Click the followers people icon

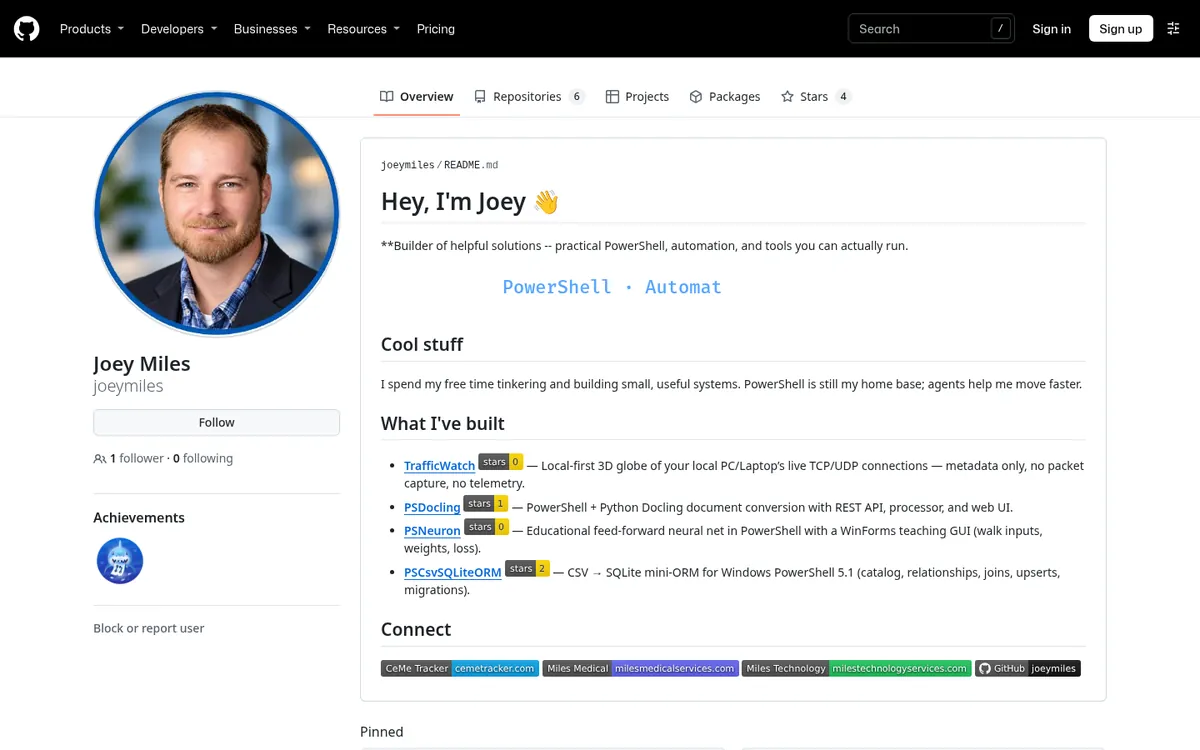click(x=100, y=459)
